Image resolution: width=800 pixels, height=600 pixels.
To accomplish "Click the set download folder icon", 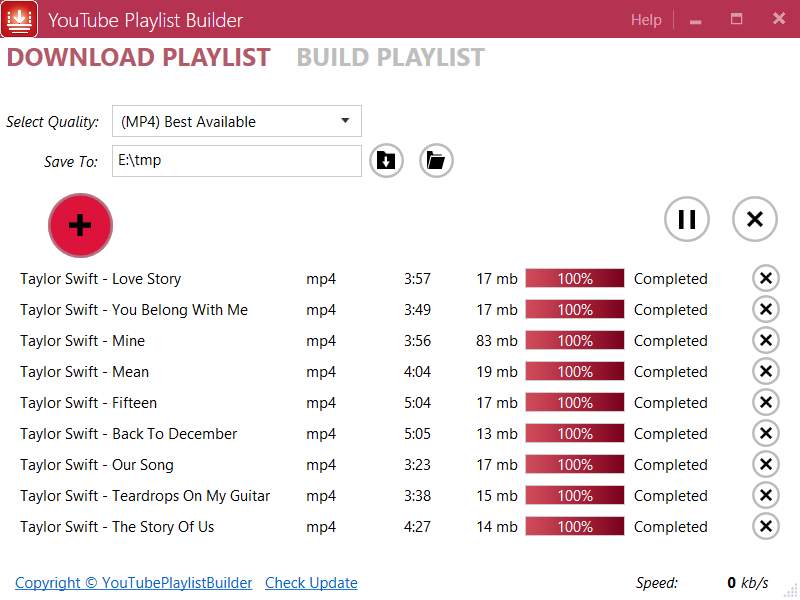I will (x=386, y=161).
